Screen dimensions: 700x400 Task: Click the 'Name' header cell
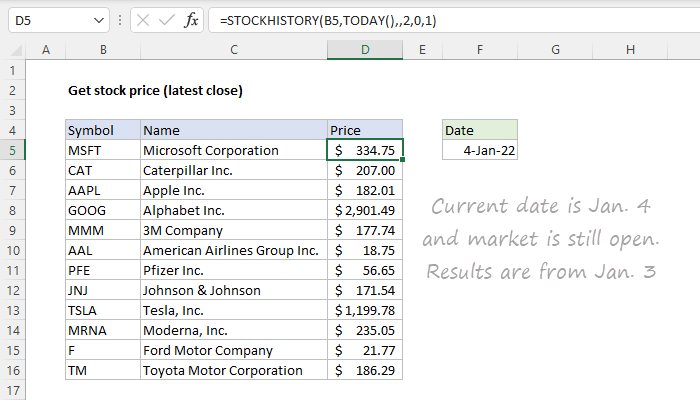coord(234,130)
